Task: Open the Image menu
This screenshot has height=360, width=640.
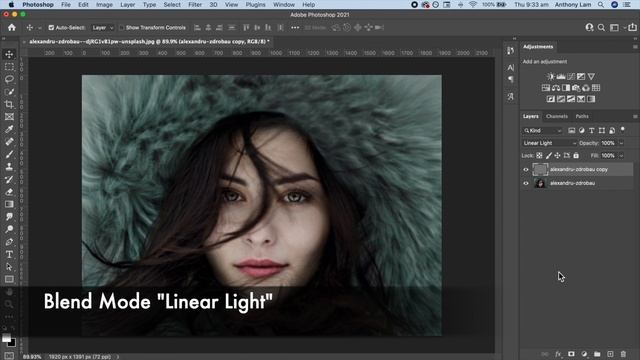Action: pyautogui.click(x=104, y=4)
